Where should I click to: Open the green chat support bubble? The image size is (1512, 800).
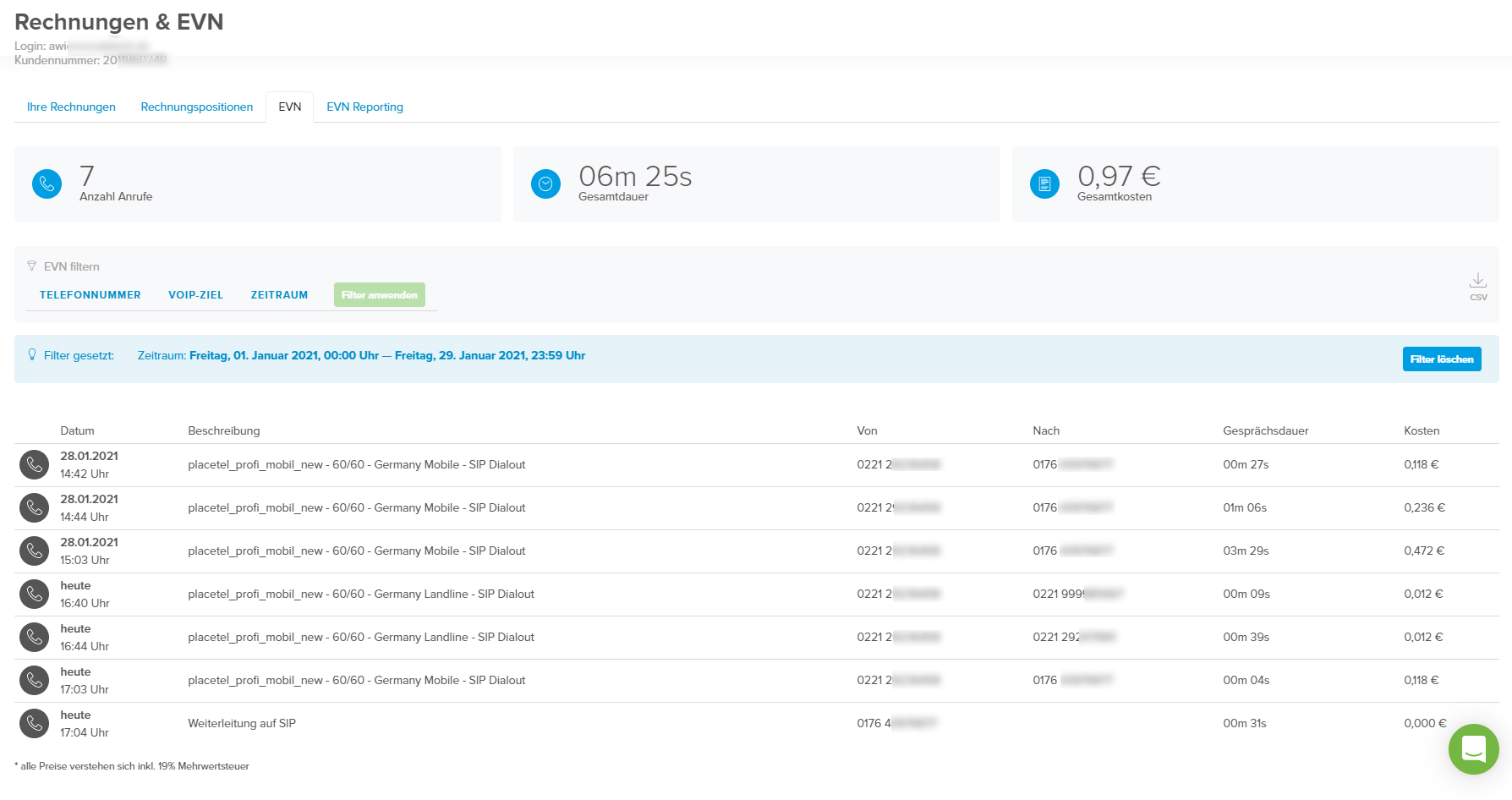[x=1474, y=749]
